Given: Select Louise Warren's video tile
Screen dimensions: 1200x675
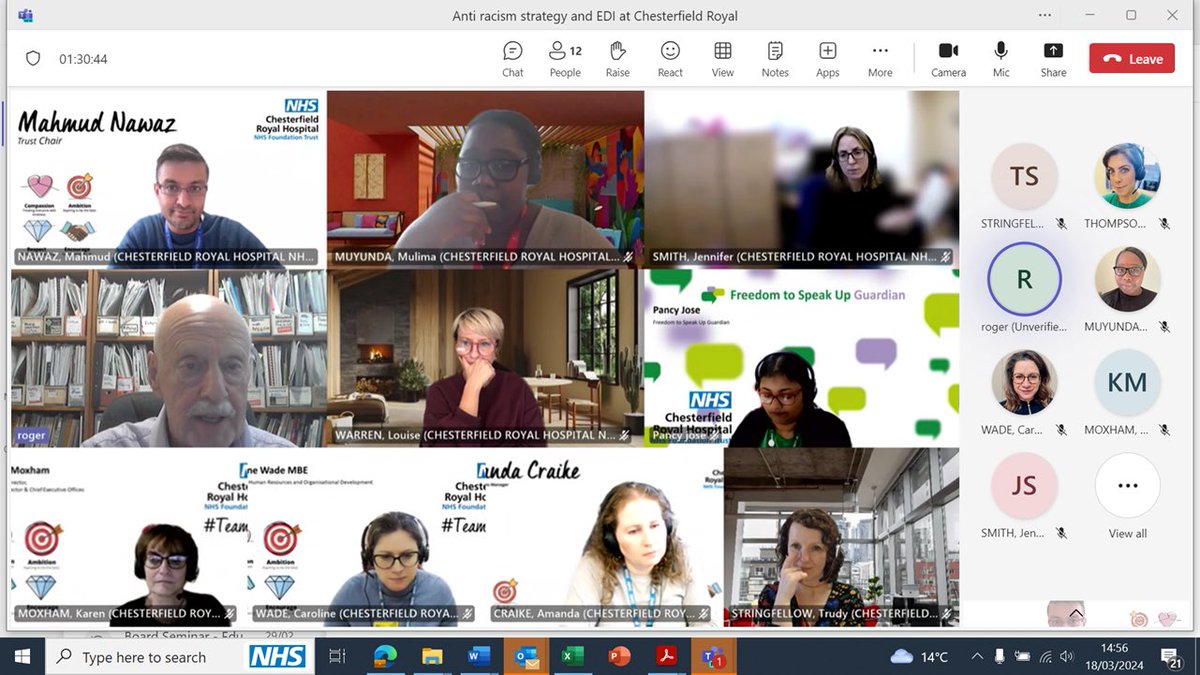Looking at the screenshot, I should 485,358.
